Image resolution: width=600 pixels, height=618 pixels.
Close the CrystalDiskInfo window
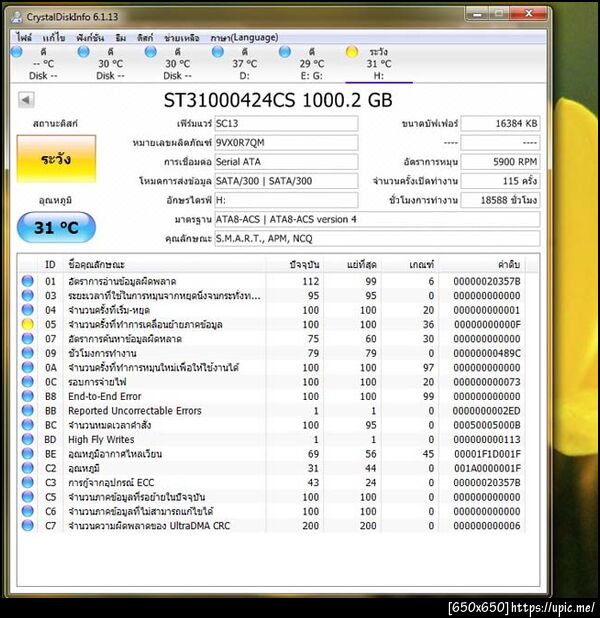529,14
